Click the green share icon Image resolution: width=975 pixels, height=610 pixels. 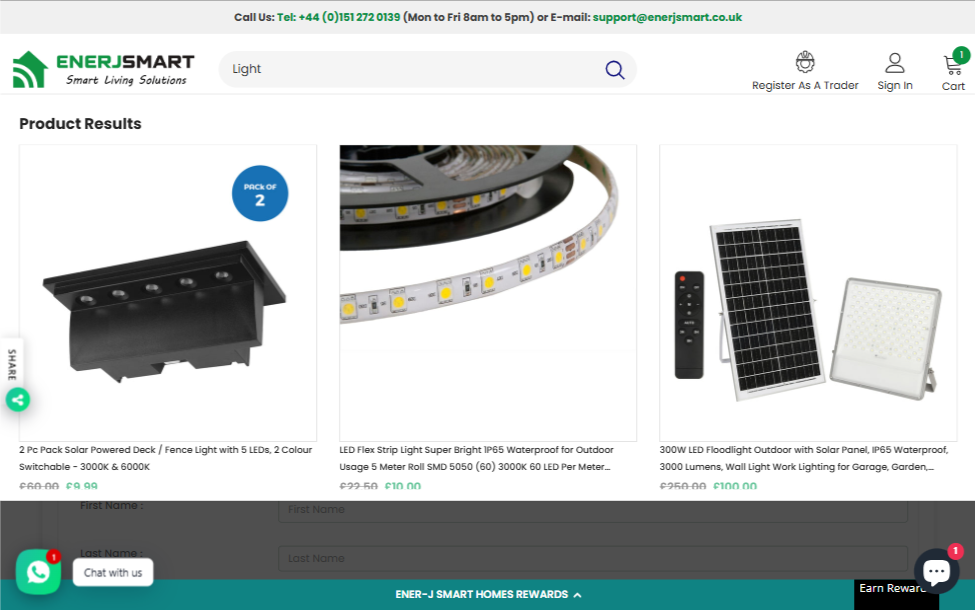coord(17,400)
